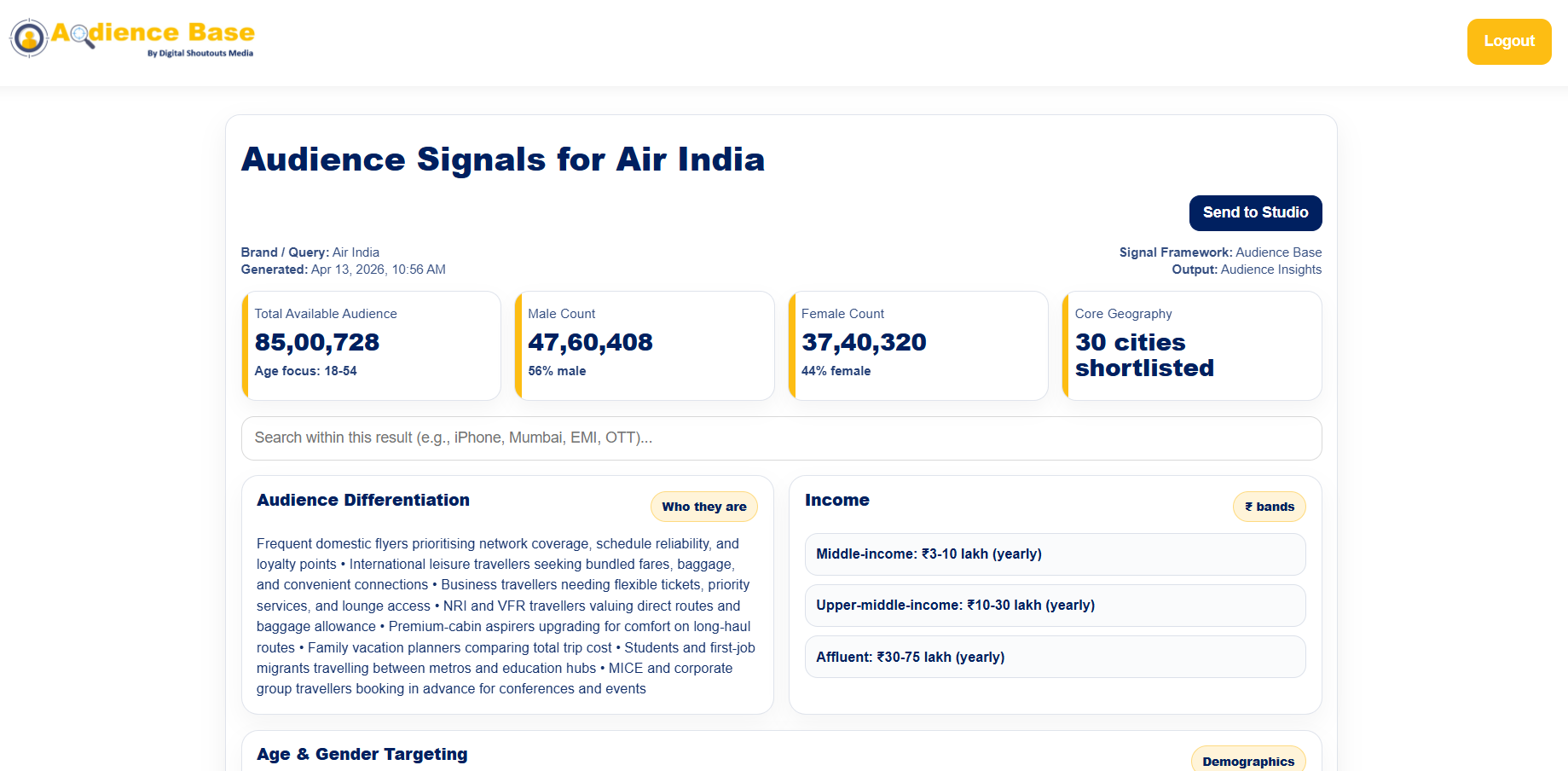Click the 'By Digital Shoutouts Media' tagline
The image size is (1568, 771).
tap(200, 53)
